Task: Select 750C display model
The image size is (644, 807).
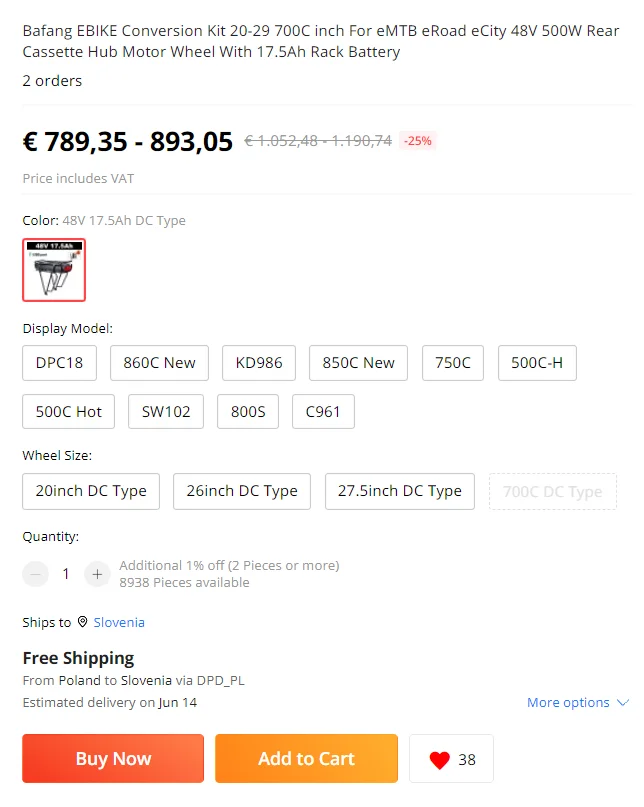Action: click(x=453, y=363)
